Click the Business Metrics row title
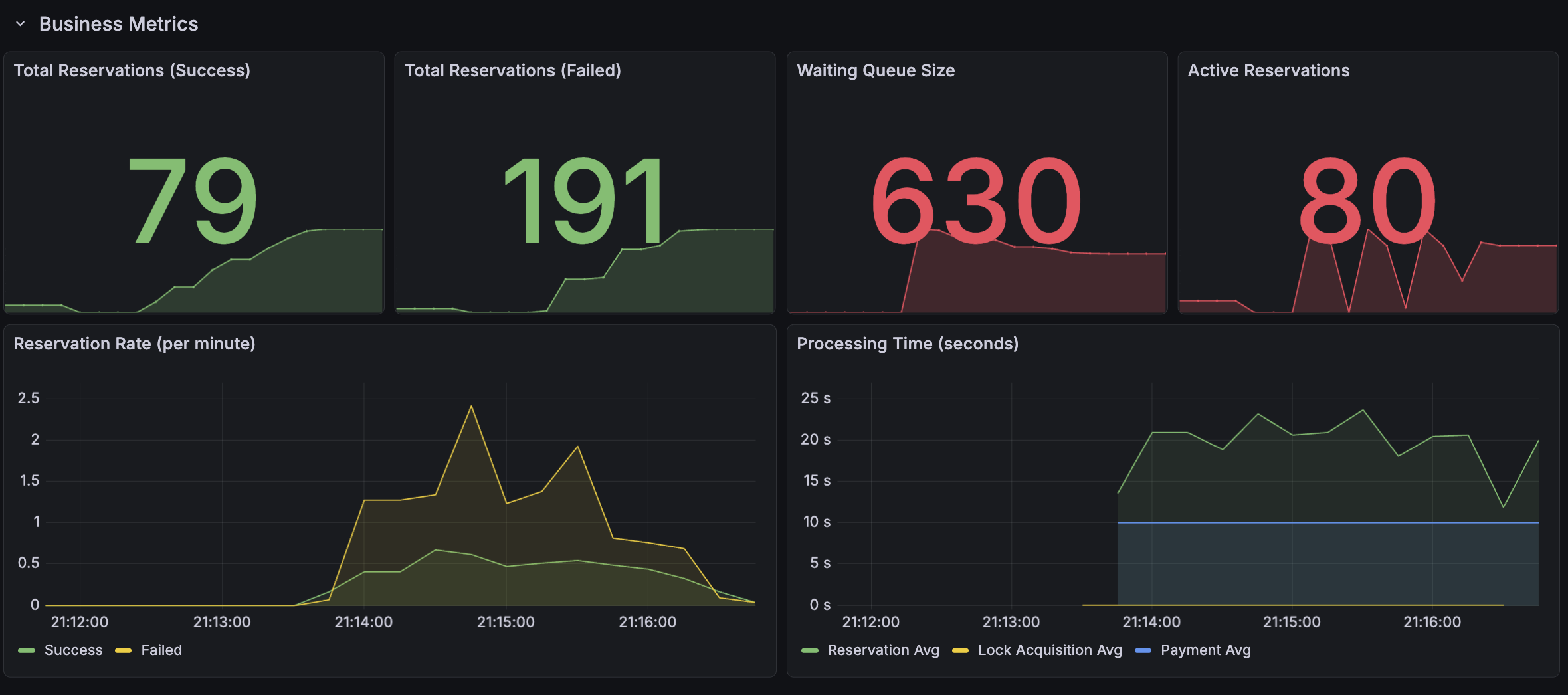1568x695 pixels. coord(118,24)
